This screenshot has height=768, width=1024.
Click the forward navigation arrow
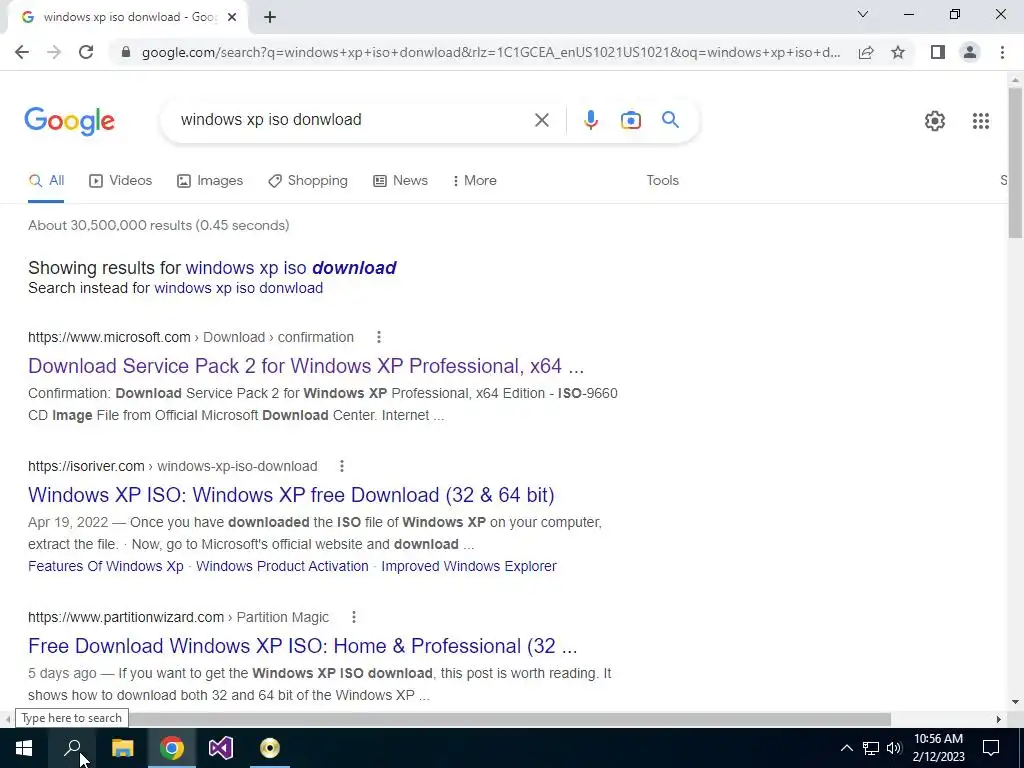click(x=54, y=52)
